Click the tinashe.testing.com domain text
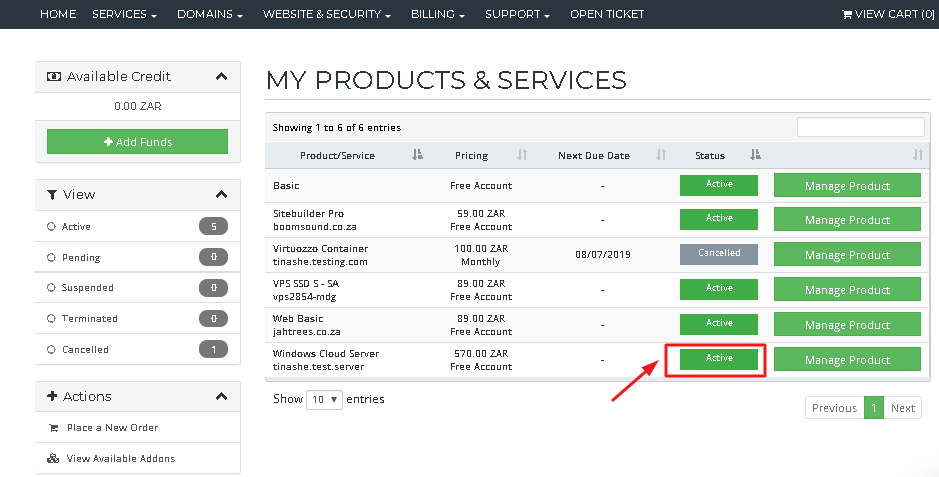Screen dimensions: 939x477 pos(320,262)
